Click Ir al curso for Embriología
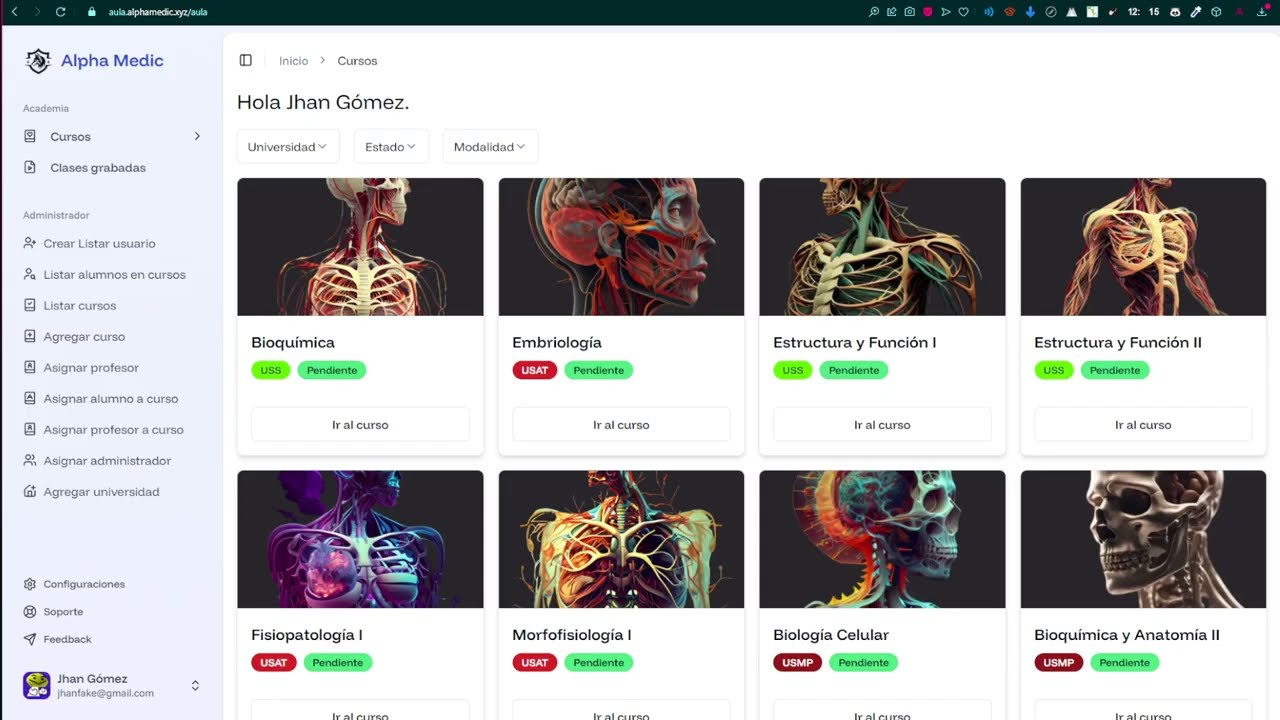 click(621, 425)
